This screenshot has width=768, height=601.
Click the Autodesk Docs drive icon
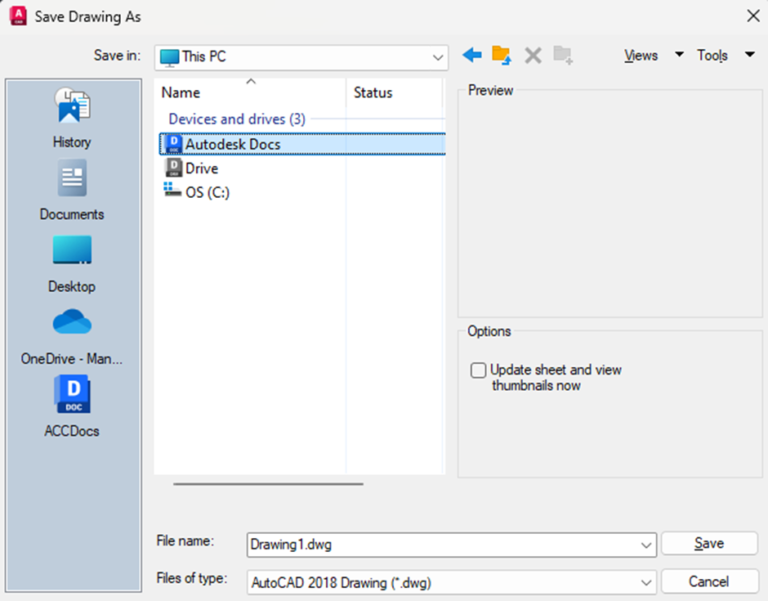173,144
